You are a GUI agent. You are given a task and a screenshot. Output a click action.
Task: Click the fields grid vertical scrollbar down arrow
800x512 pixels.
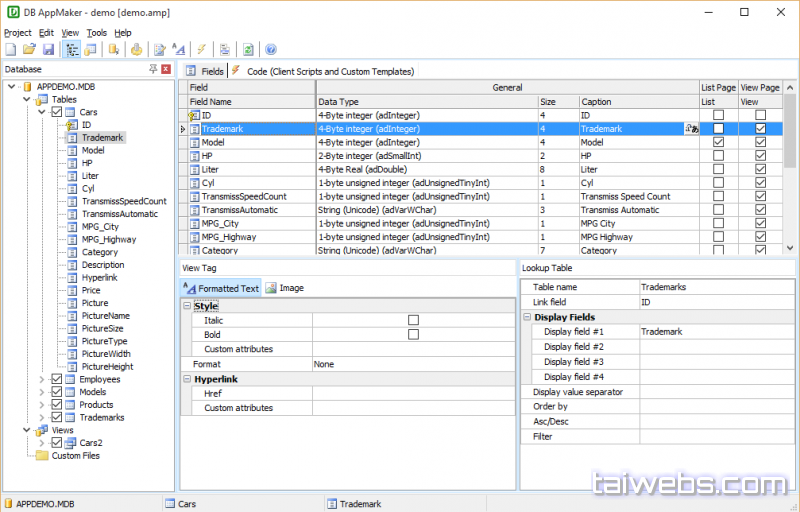(790, 248)
